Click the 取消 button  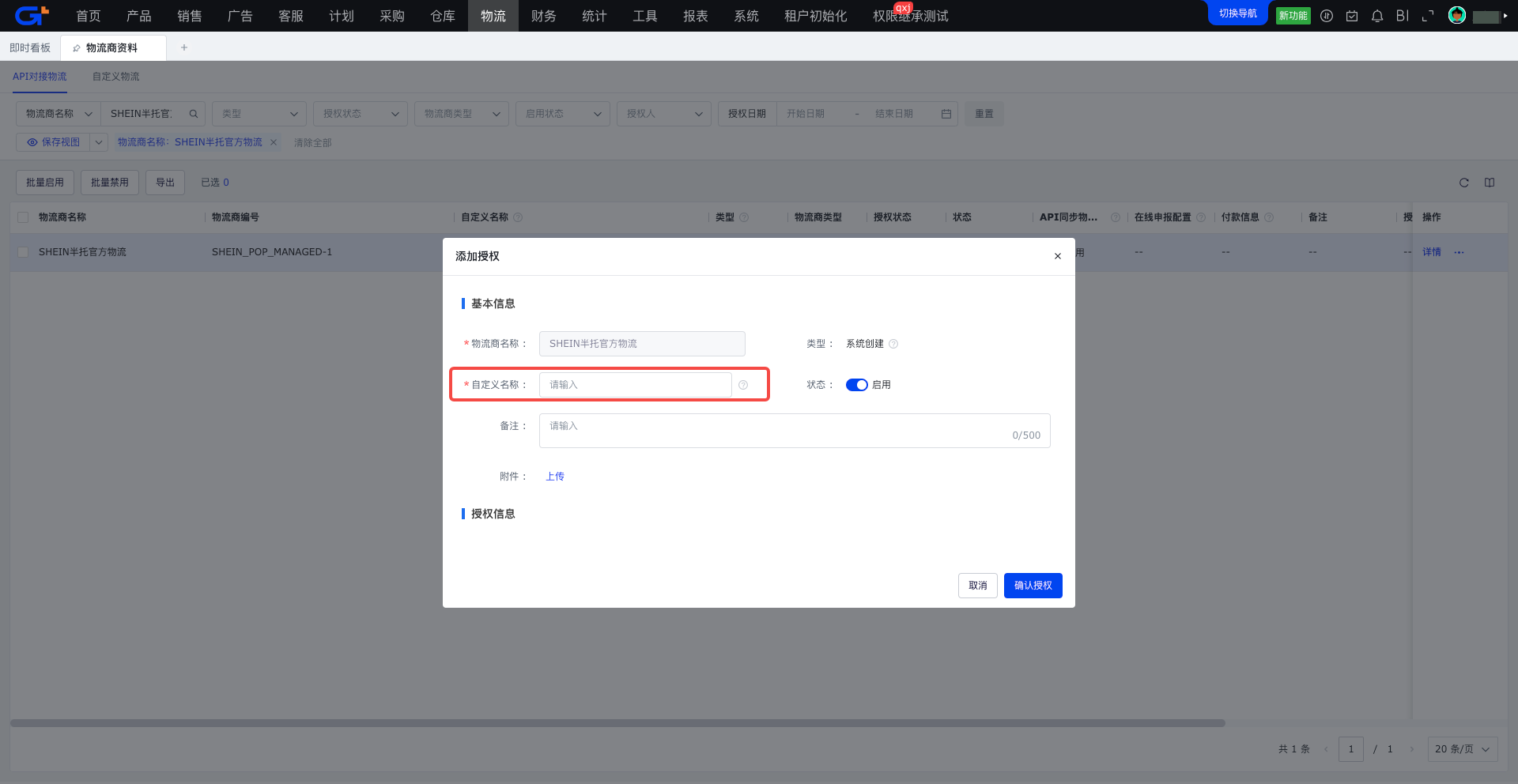(978, 586)
